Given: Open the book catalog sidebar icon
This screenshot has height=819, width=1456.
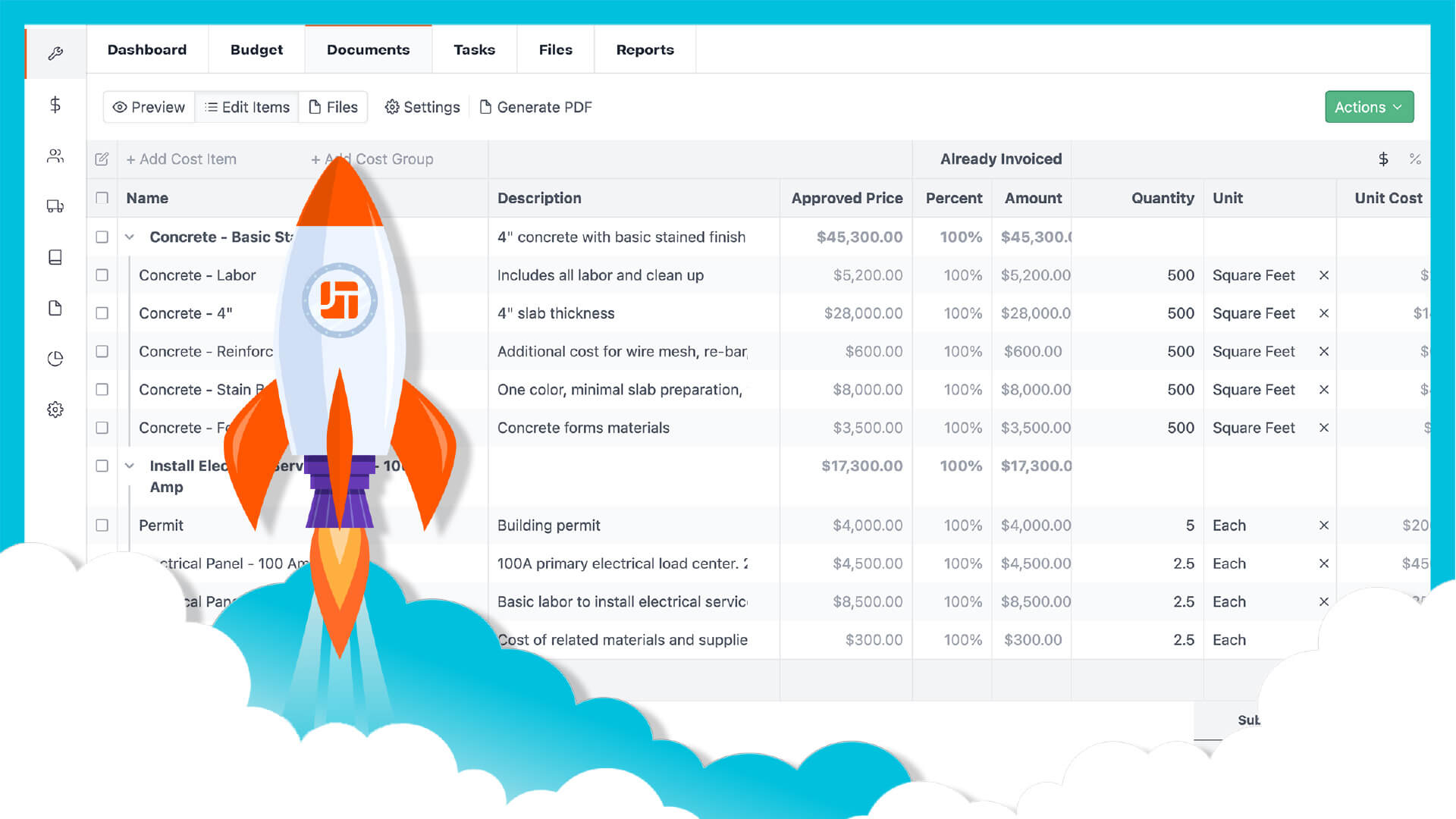Looking at the screenshot, I should pos(55,257).
